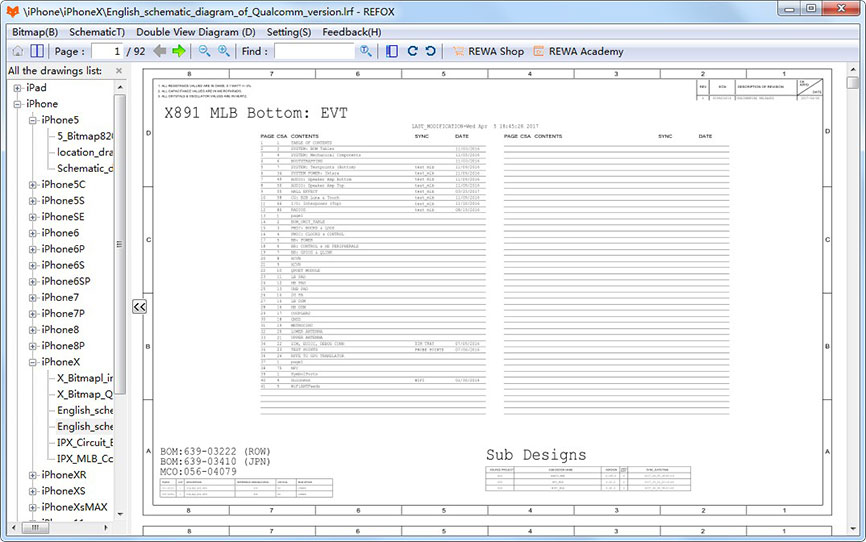This screenshot has height=542, width=866.
Task: Click the Home icon in toolbar
Action: (x=18, y=51)
